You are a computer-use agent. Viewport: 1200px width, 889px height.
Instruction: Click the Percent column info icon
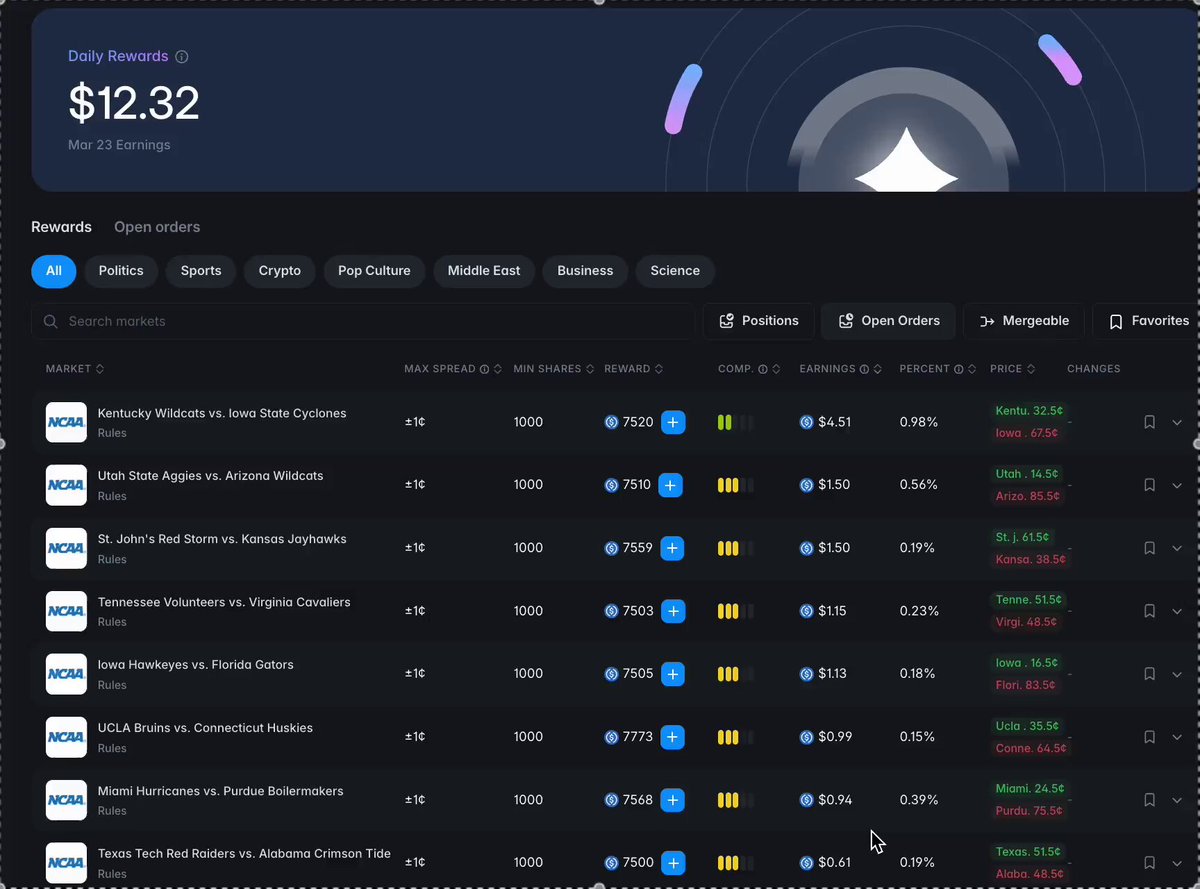click(958, 369)
